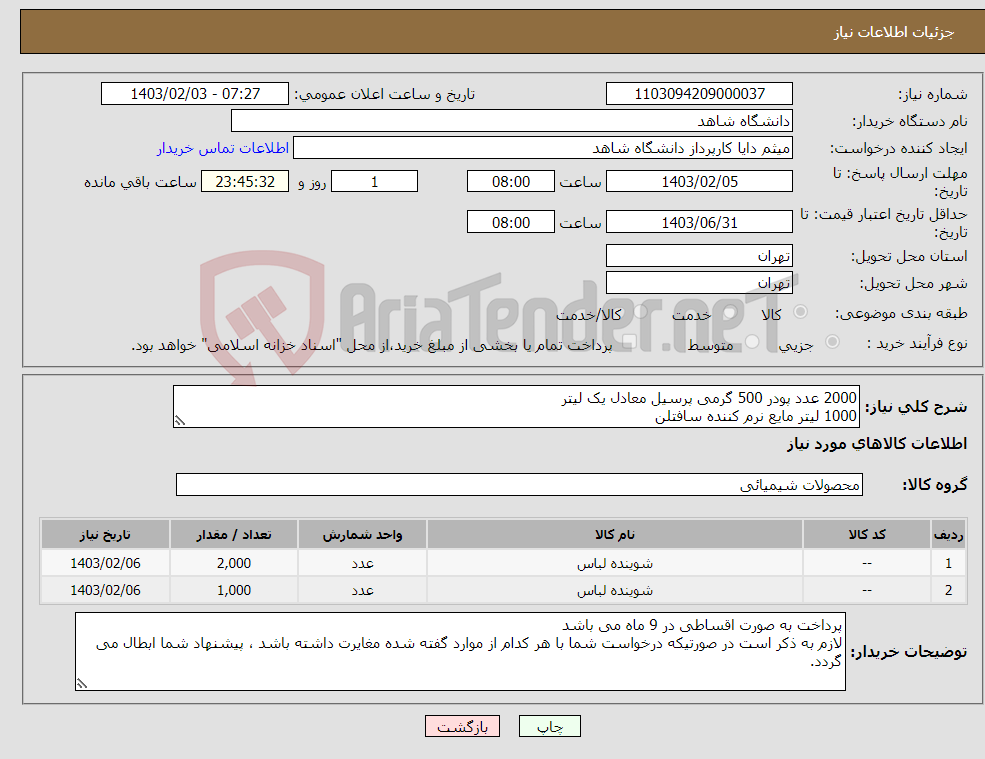
Task: Click the page title جزئیات اطلاعات نیاز
Action: tap(894, 32)
